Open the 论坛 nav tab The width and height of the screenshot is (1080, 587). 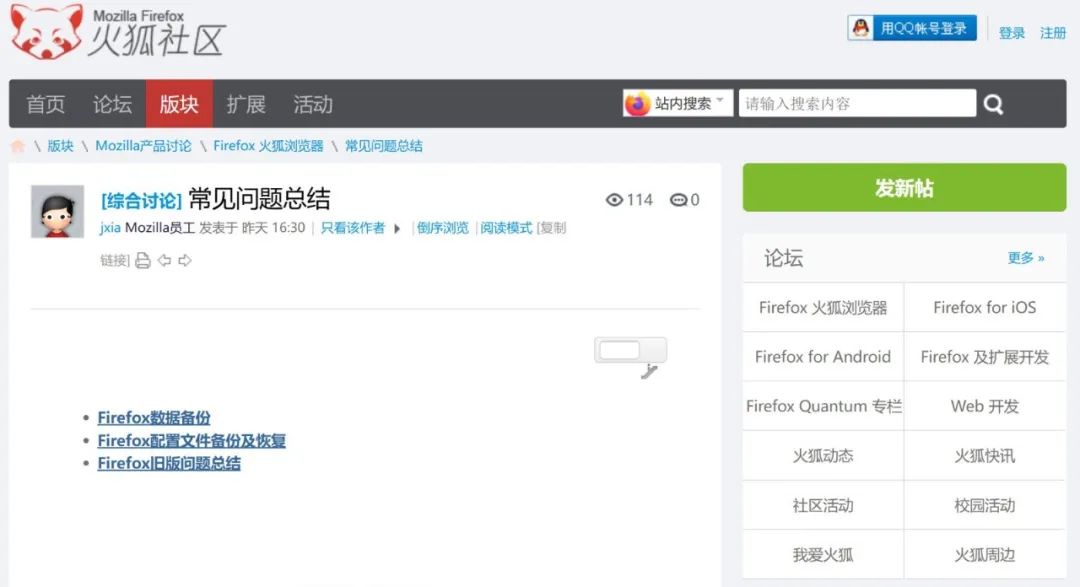point(112,104)
